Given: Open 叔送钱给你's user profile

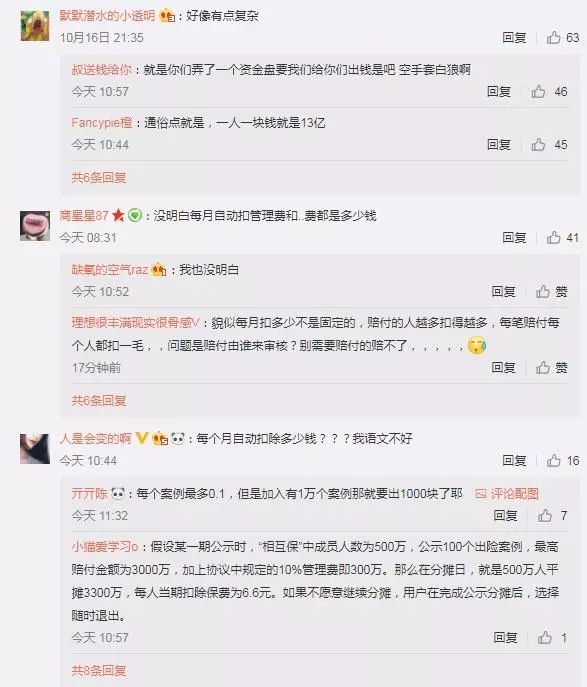Looking at the screenshot, I should [x=102, y=69].
